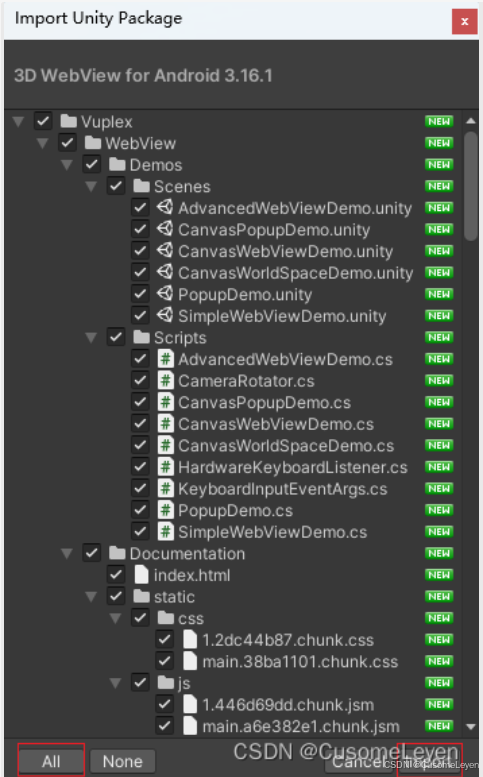Click the scene icon of CanvasWebViewDemo.unity
The width and height of the screenshot is (483, 777).
(165, 251)
